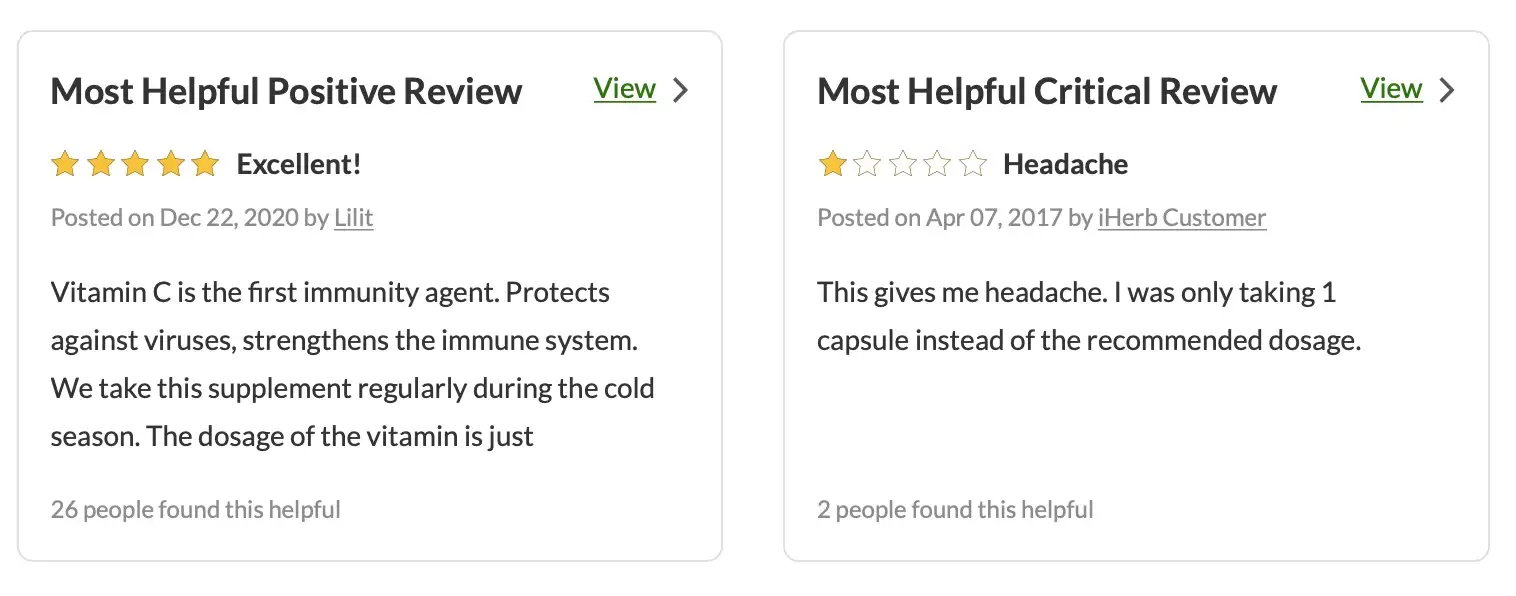The height and width of the screenshot is (596, 1516).
Task: Click the last empty star on the critical review
Action: coord(973,163)
